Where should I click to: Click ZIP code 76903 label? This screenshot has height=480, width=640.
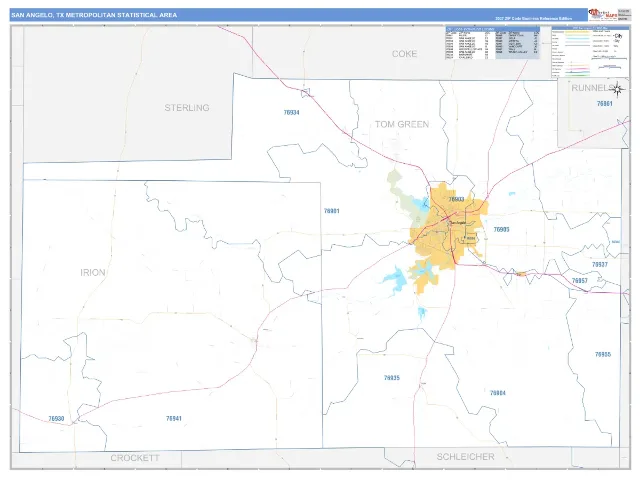click(x=456, y=199)
